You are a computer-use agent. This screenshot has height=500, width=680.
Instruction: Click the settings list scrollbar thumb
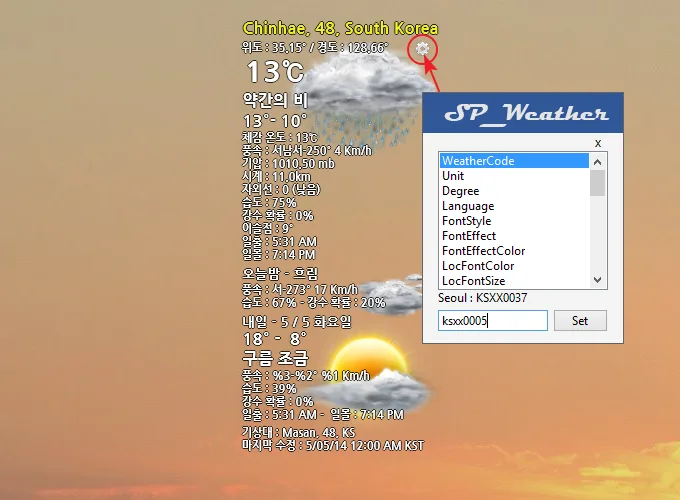click(598, 183)
